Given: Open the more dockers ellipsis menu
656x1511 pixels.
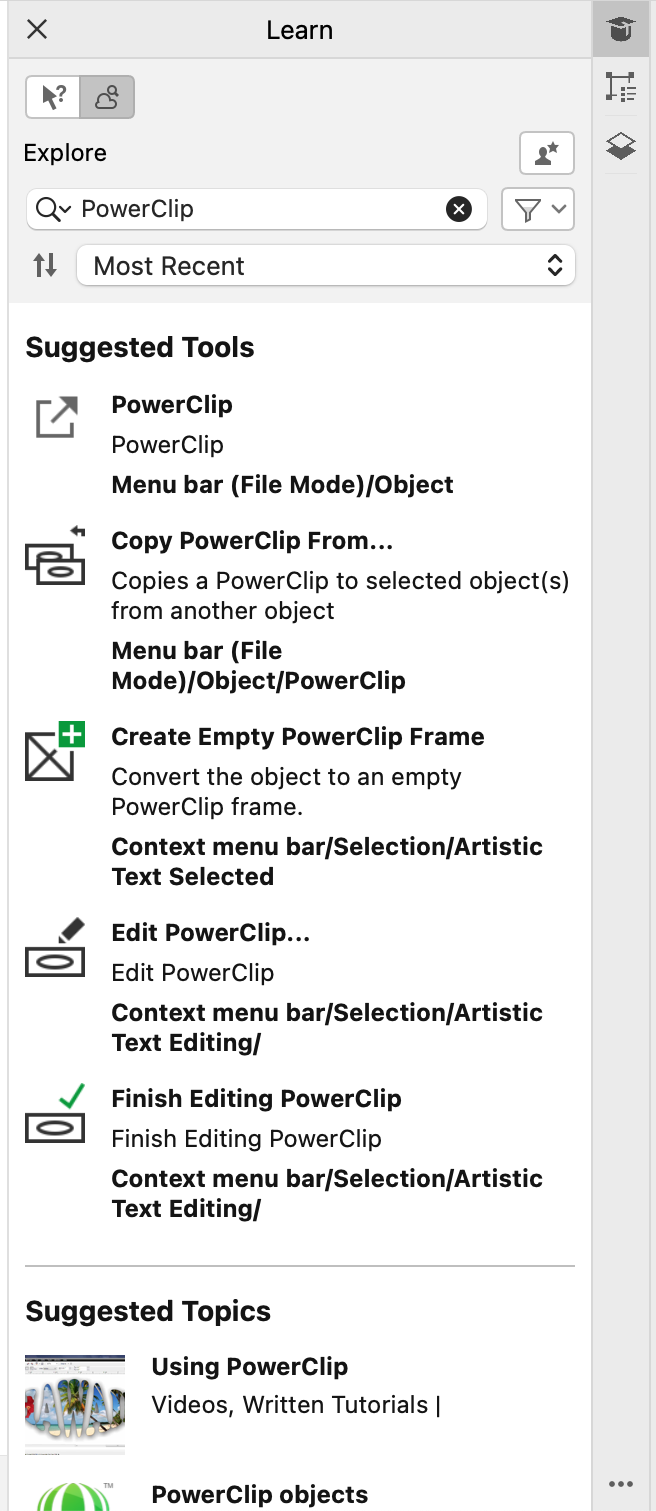Looking at the screenshot, I should click(621, 1483).
